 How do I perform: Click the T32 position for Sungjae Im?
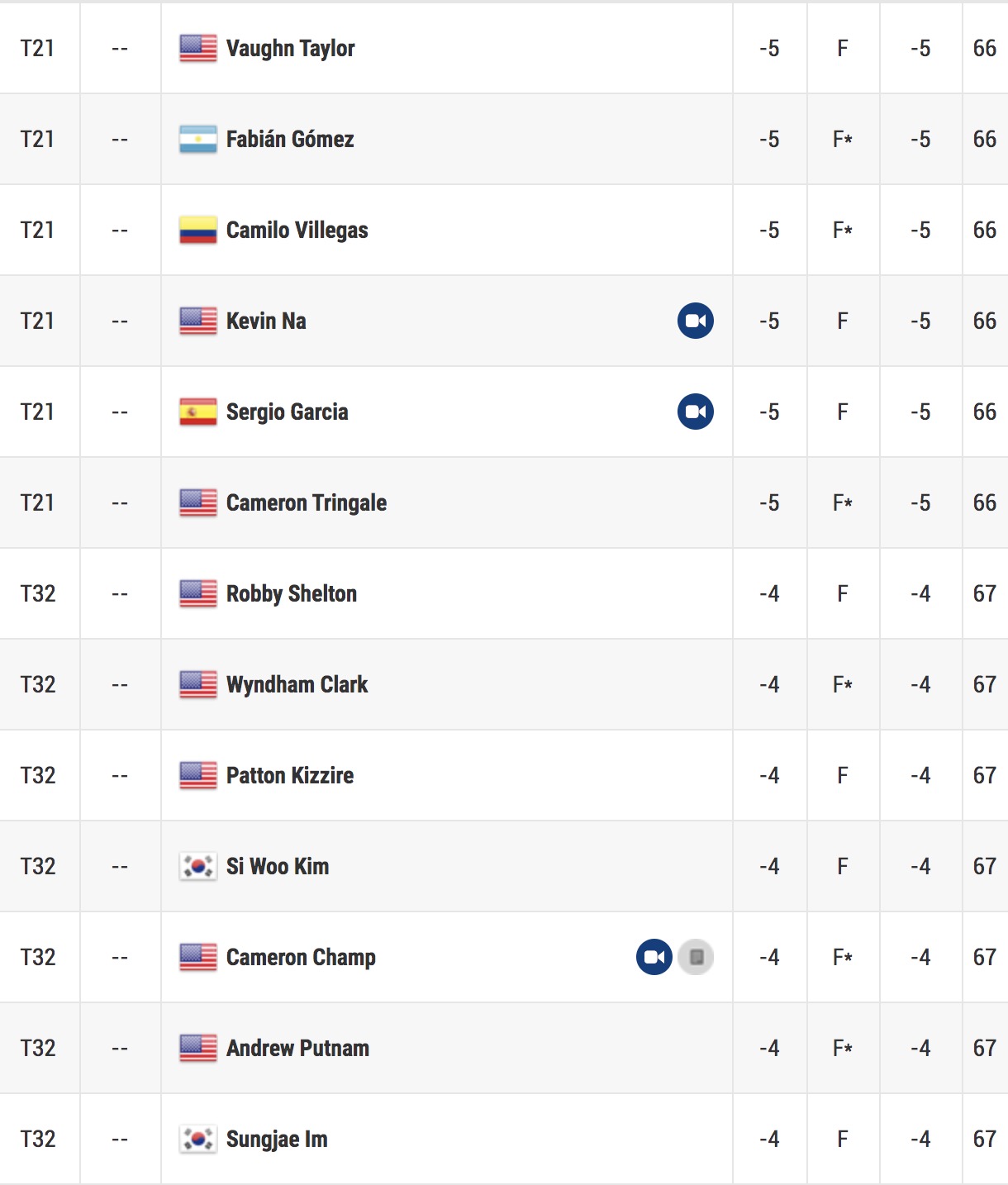(x=38, y=1139)
